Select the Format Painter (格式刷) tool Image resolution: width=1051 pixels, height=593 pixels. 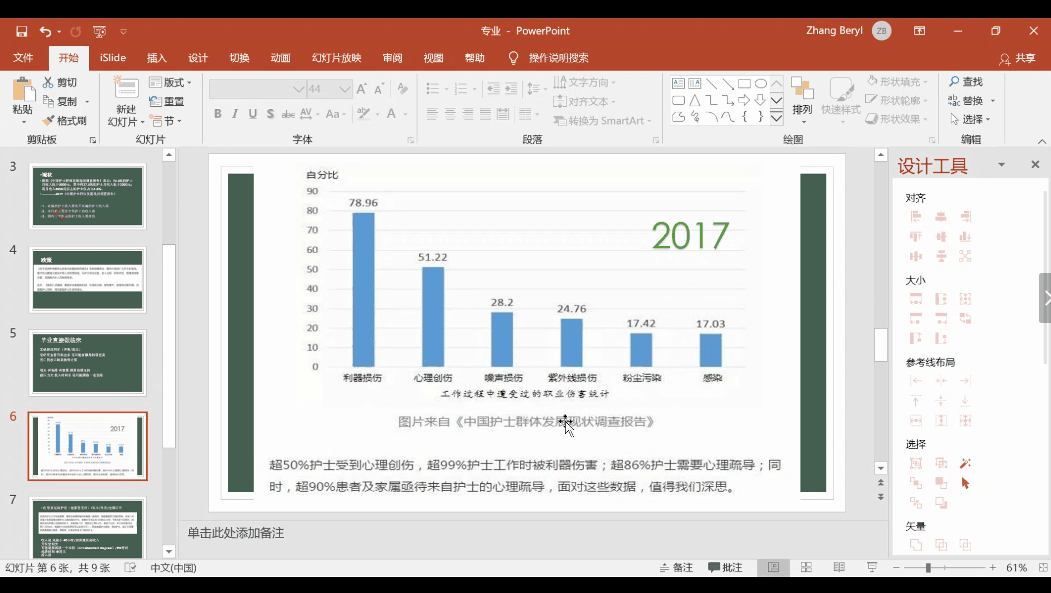(65, 121)
